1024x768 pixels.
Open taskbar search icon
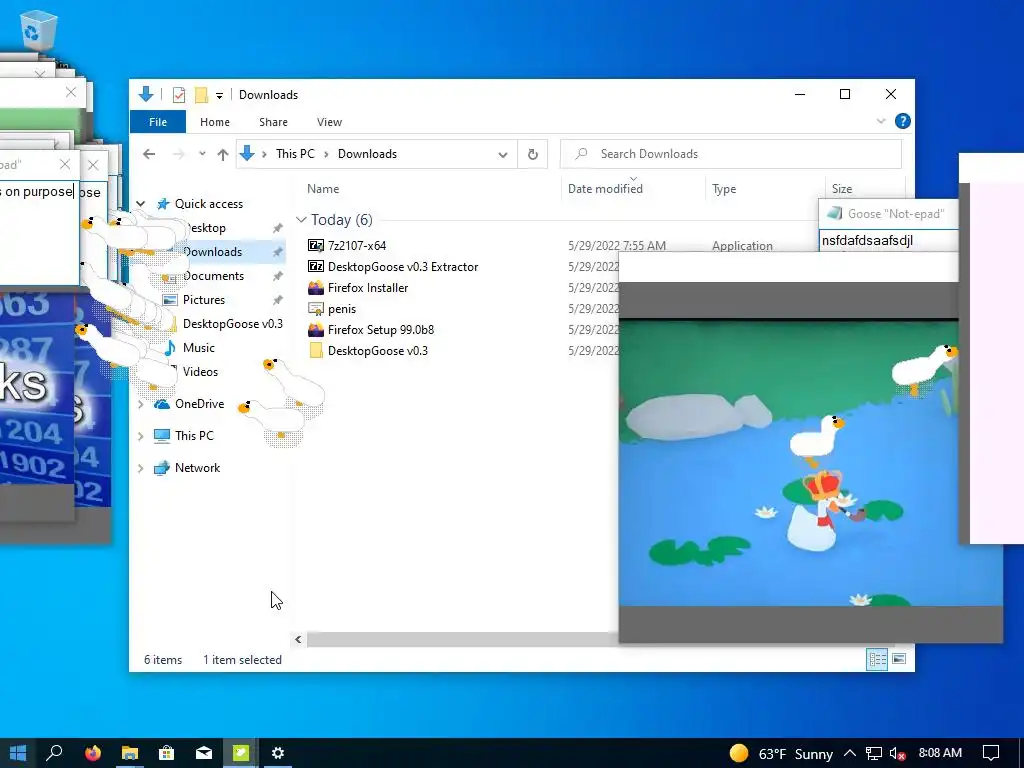click(55, 753)
